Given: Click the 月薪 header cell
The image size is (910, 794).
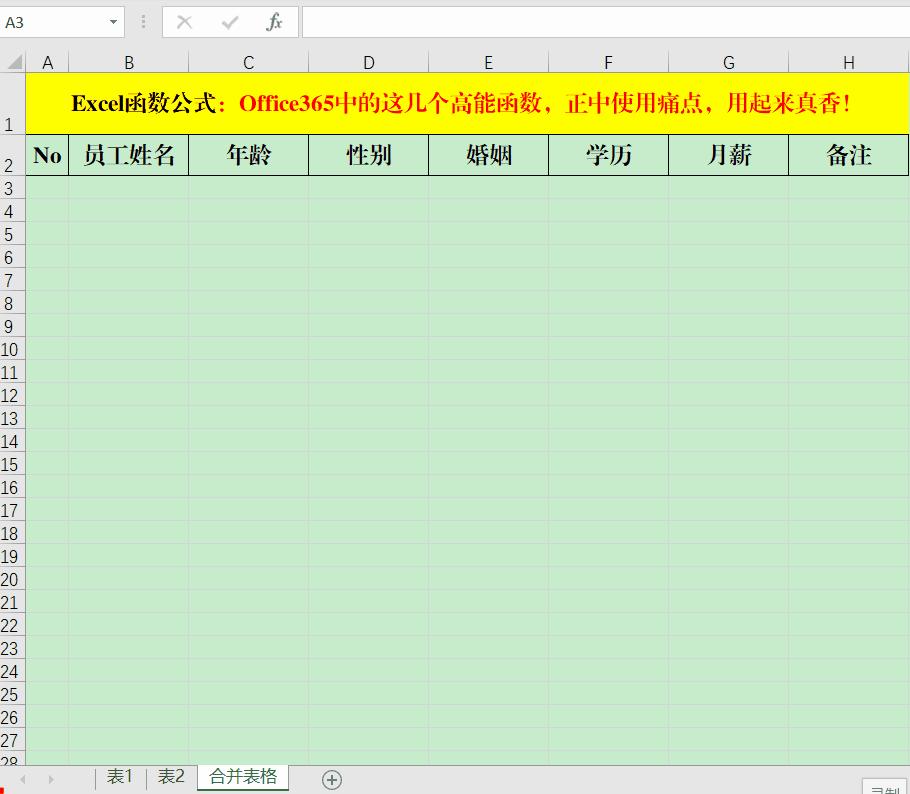Looking at the screenshot, I should coord(728,155).
